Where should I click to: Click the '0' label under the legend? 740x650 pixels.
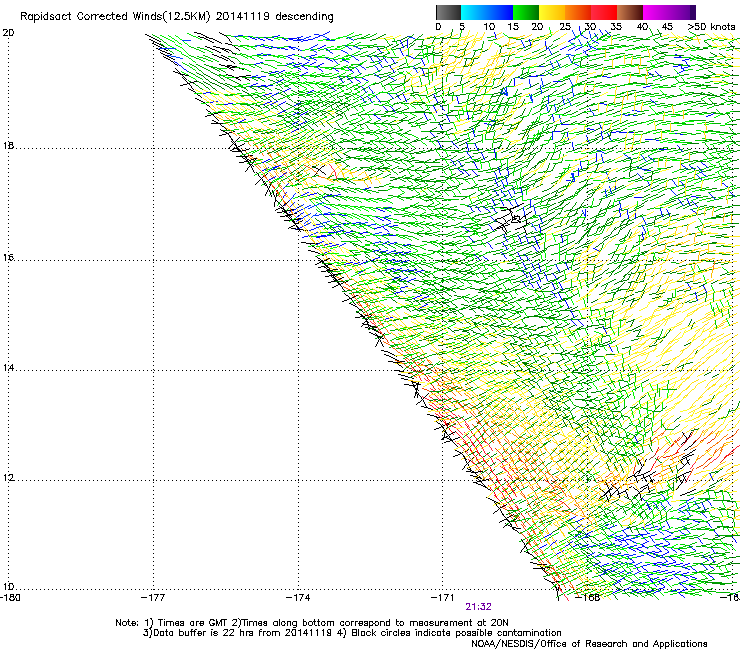[x=438, y=27]
